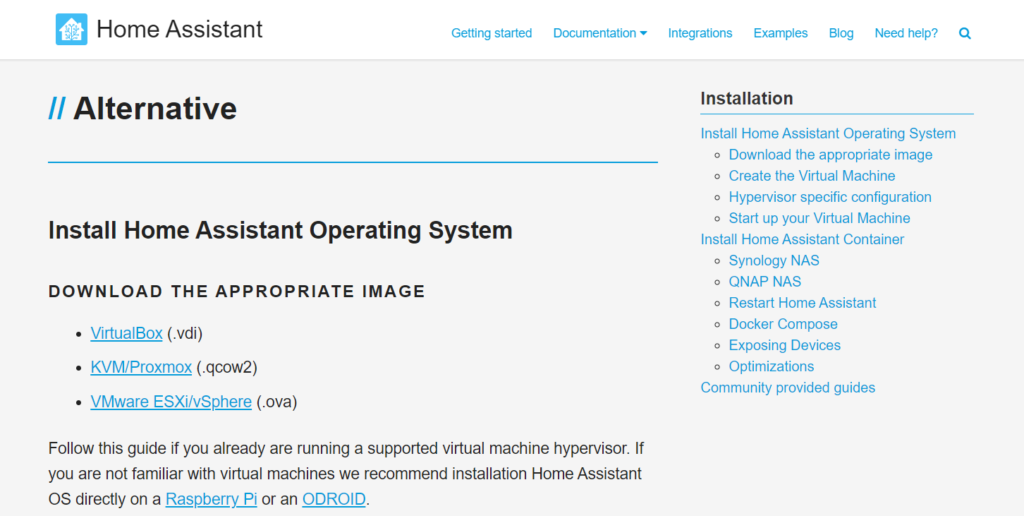Image resolution: width=1024 pixels, height=516 pixels.
Task: Go to Hypervisor specific configuration section
Action: coord(830,197)
